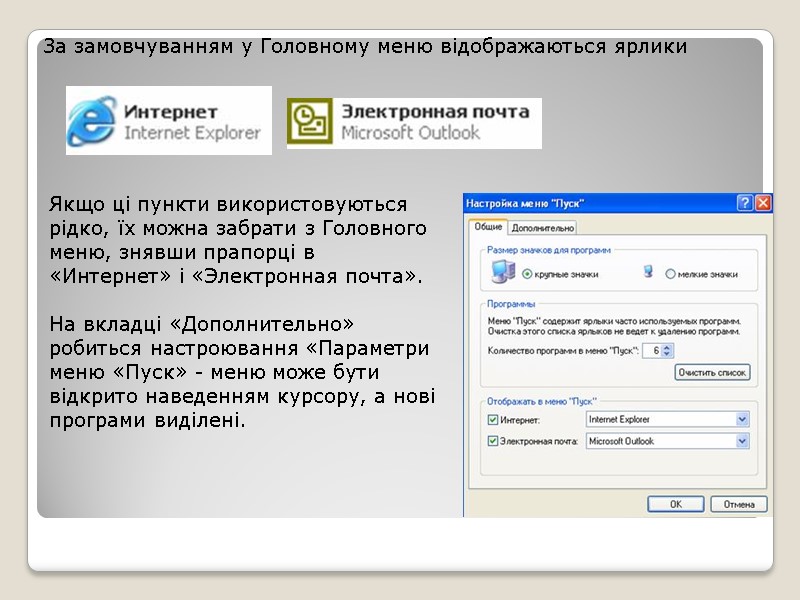
Task: Click the Отмена button
Action: coord(739,504)
